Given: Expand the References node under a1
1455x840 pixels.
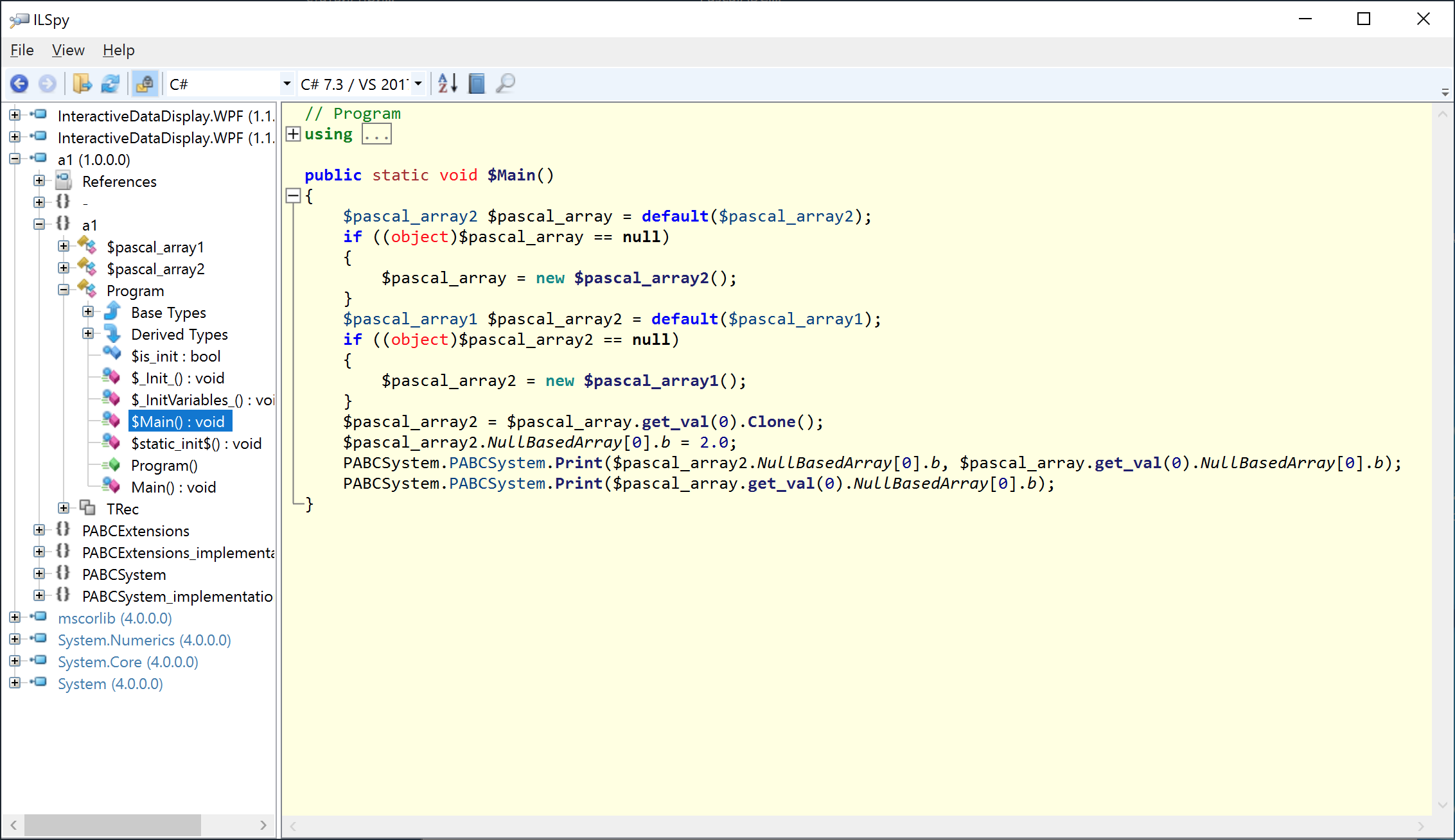Looking at the screenshot, I should pyautogui.click(x=39, y=180).
